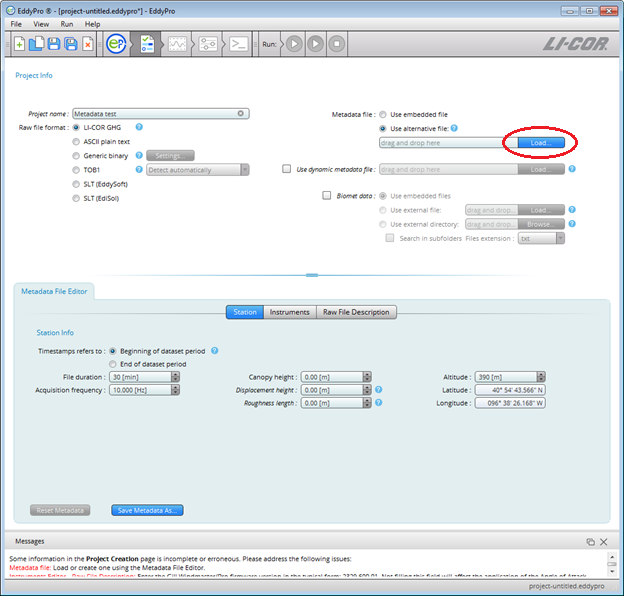Viewport: 625px width, 598px height.
Task: Adjust Acquisition frequency spinner arrows
Action: pos(175,390)
